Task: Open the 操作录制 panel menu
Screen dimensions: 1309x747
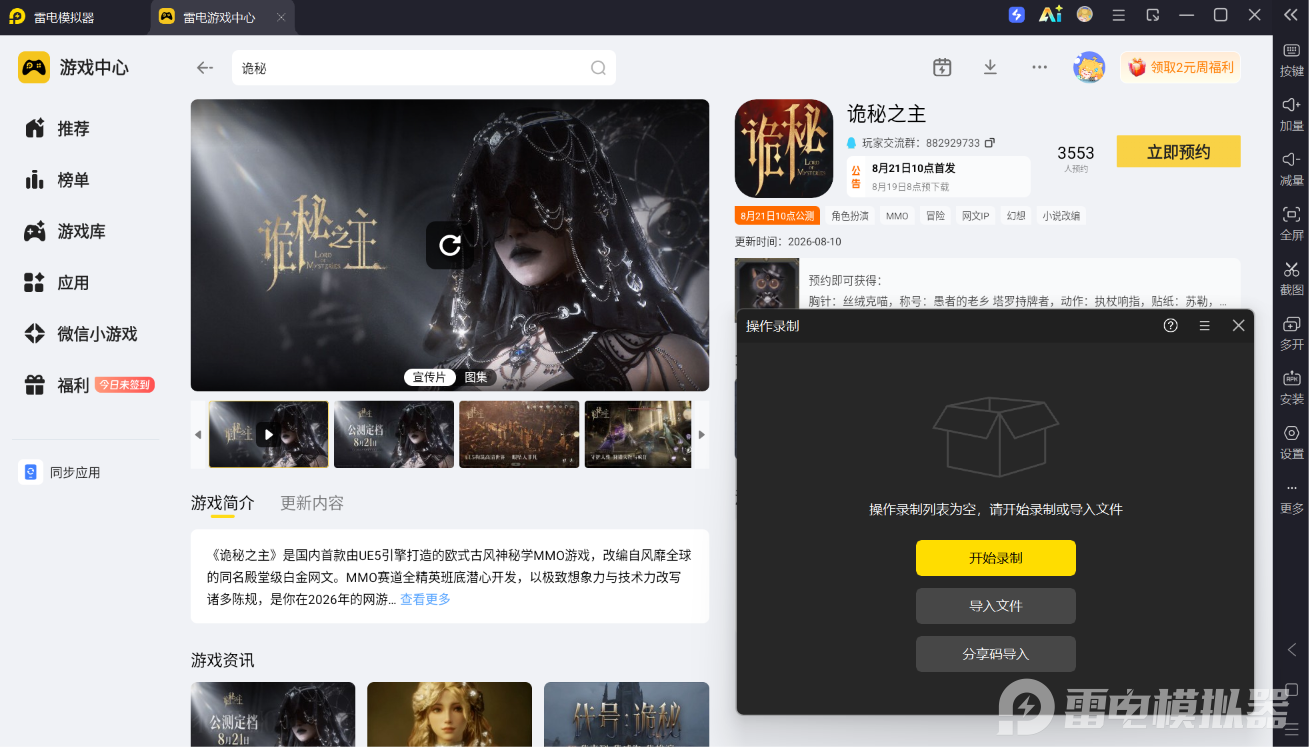Action: click(1205, 325)
